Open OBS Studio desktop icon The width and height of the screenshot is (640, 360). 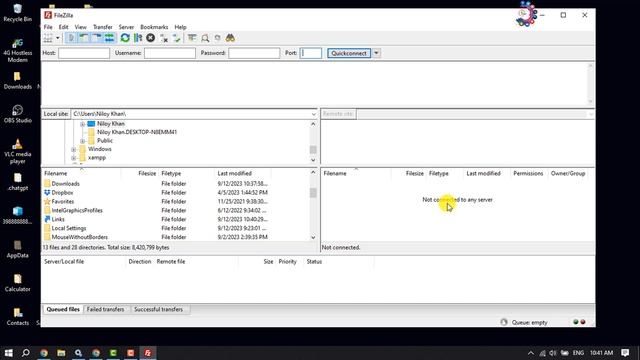pyautogui.click(x=17, y=114)
